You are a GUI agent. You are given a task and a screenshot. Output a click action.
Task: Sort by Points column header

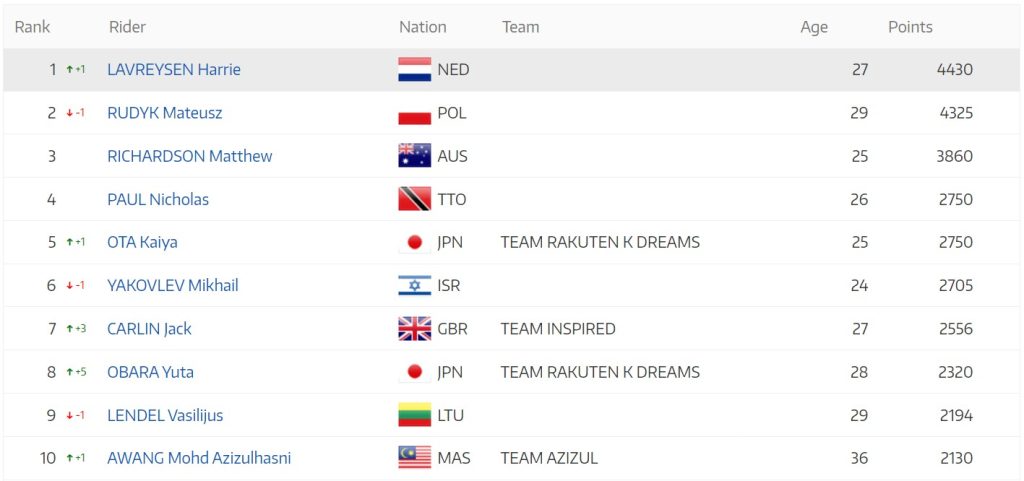(910, 27)
